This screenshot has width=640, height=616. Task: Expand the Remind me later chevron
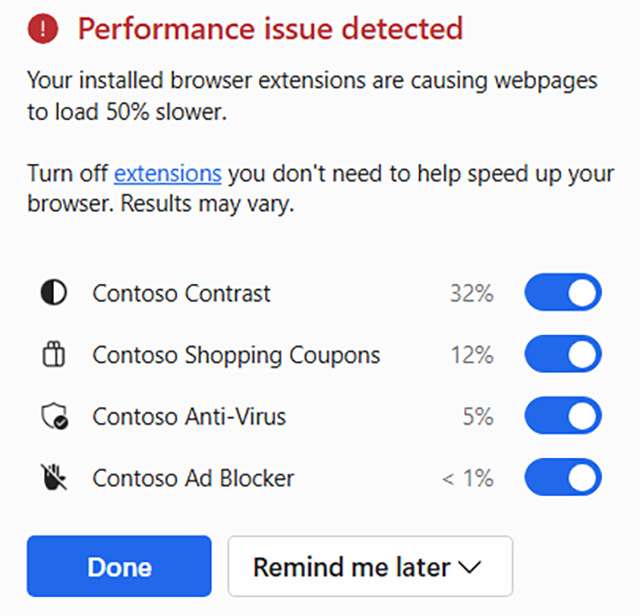[x=469, y=567]
